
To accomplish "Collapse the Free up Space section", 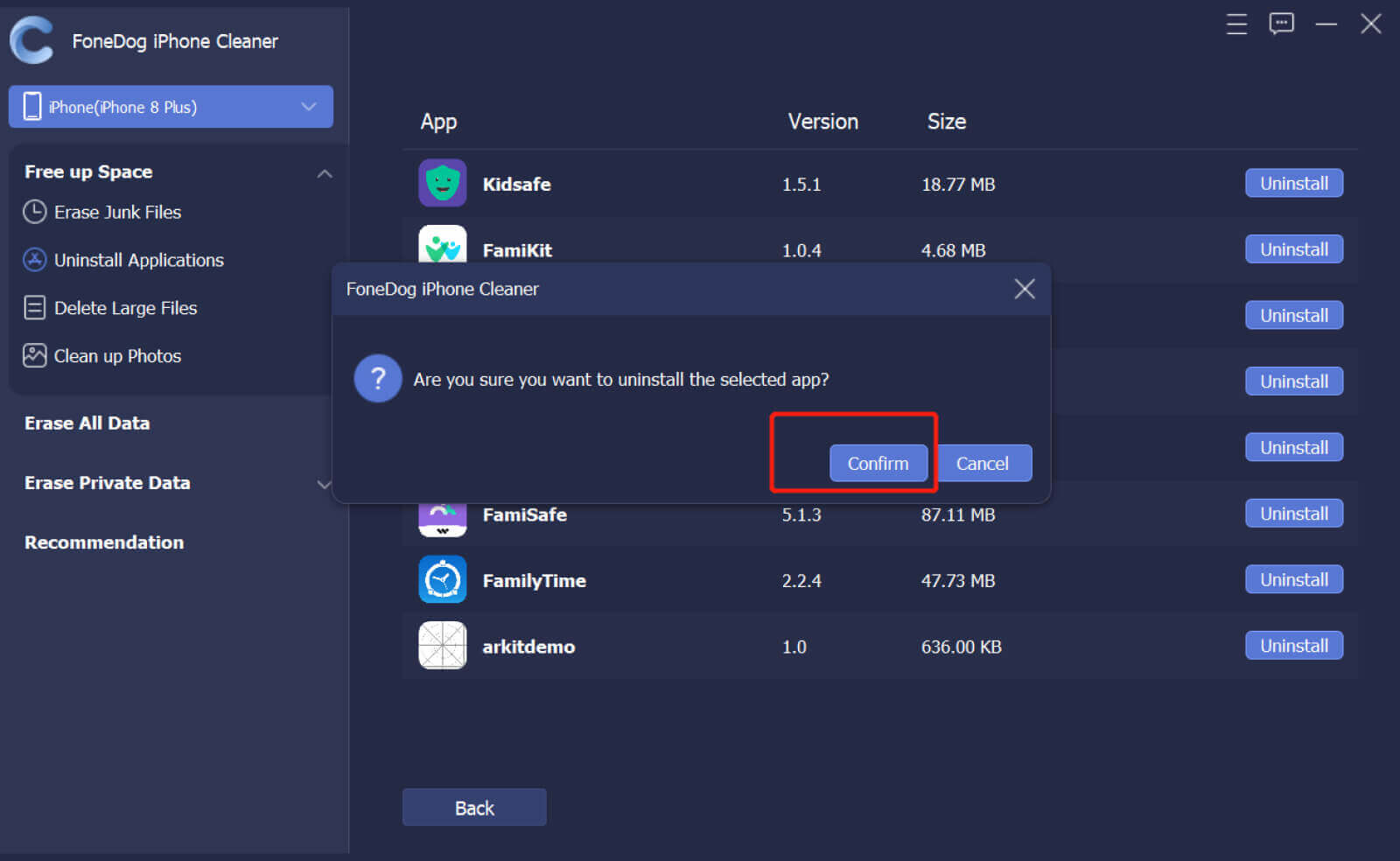I will coord(325,173).
